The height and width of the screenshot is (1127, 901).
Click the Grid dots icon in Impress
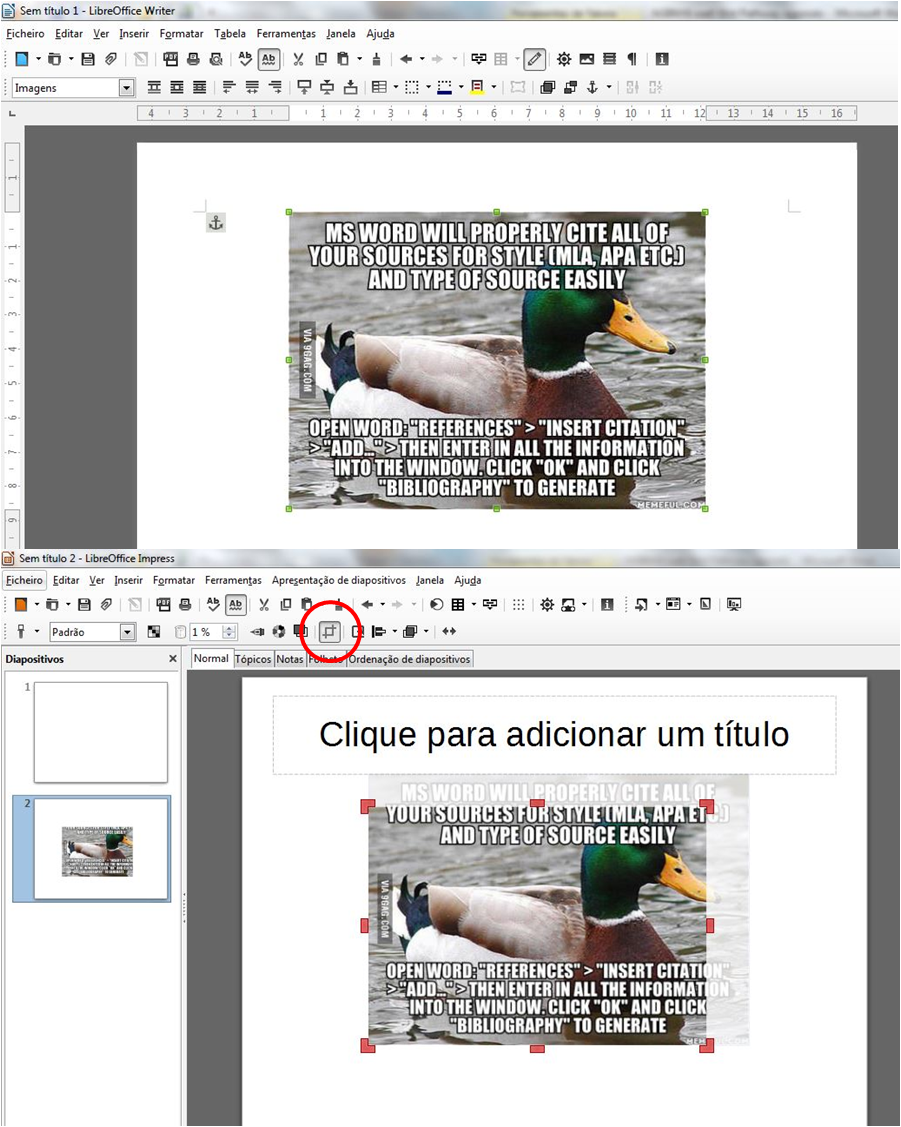[518, 604]
